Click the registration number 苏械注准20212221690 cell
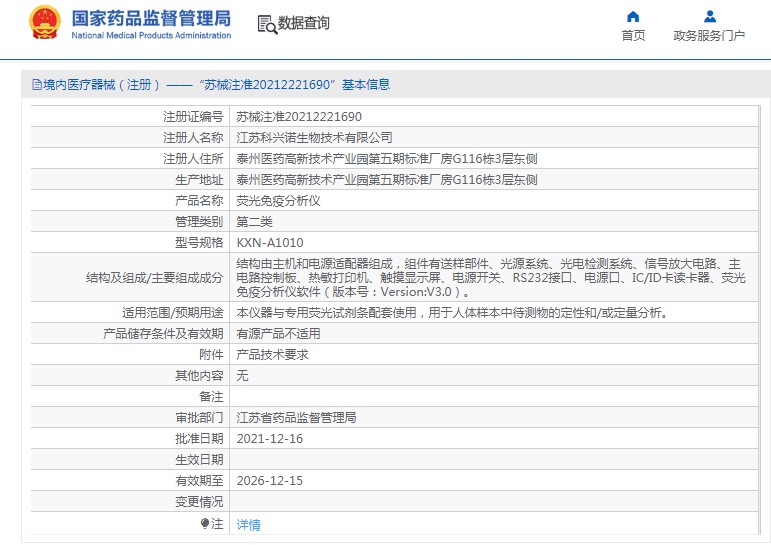 (x=299, y=117)
